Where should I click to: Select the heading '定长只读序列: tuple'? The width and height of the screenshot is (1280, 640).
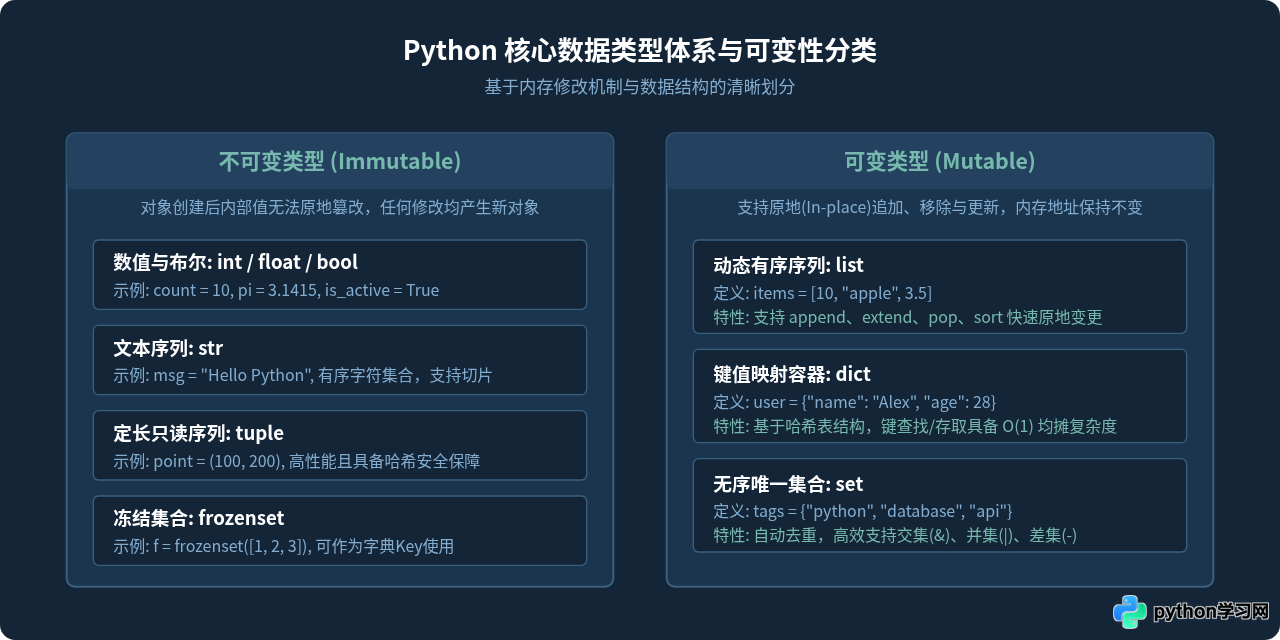click(x=199, y=433)
